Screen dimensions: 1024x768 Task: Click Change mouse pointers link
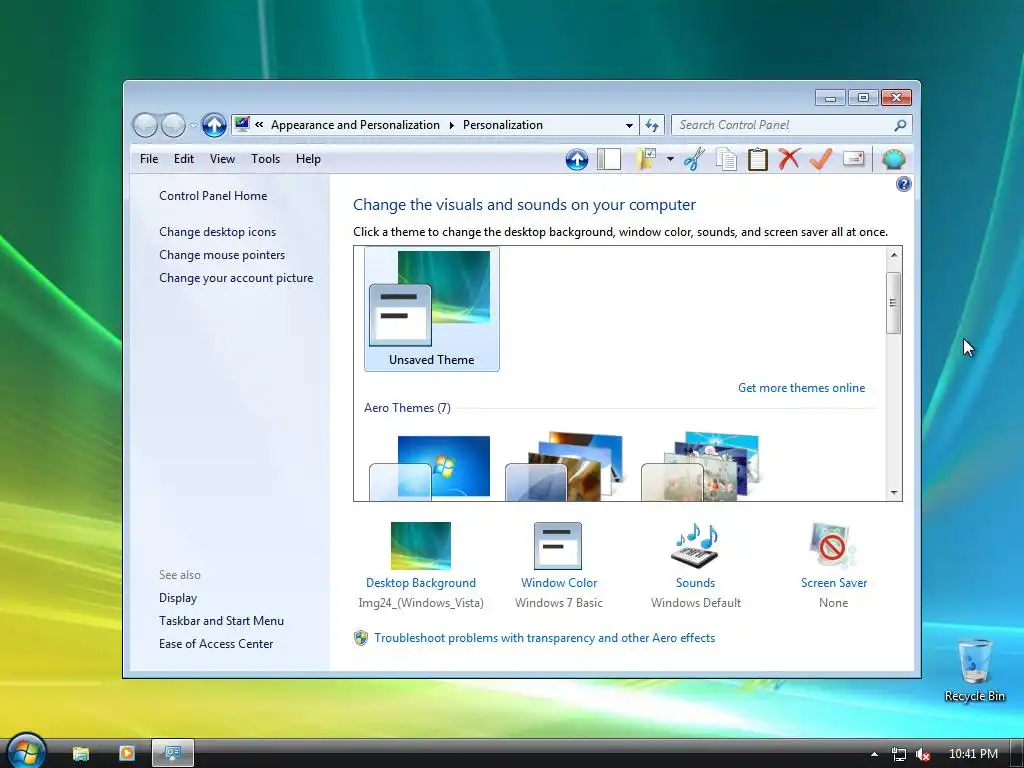point(222,255)
